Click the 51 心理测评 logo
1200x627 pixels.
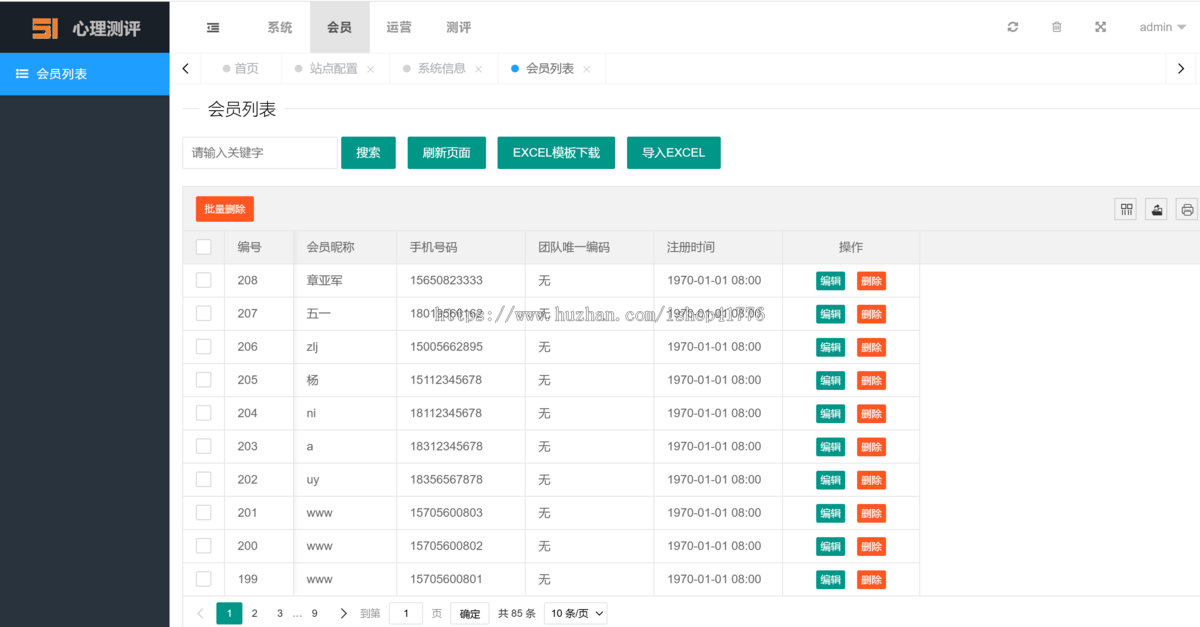pyautogui.click(x=85, y=27)
